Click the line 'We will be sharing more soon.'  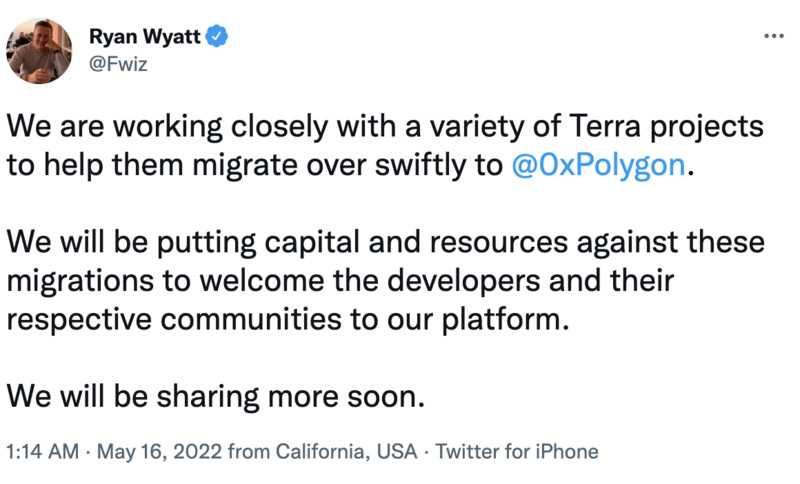(216, 394)
